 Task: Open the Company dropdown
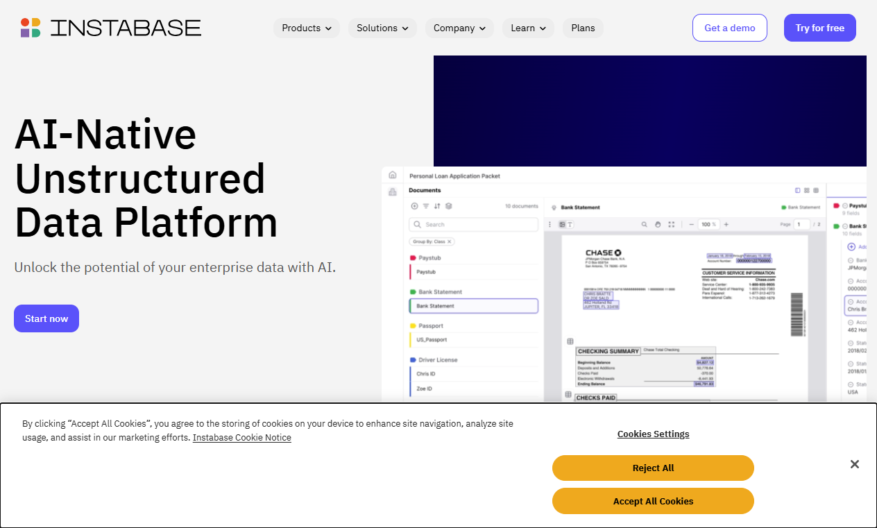(x=459, y=28)
